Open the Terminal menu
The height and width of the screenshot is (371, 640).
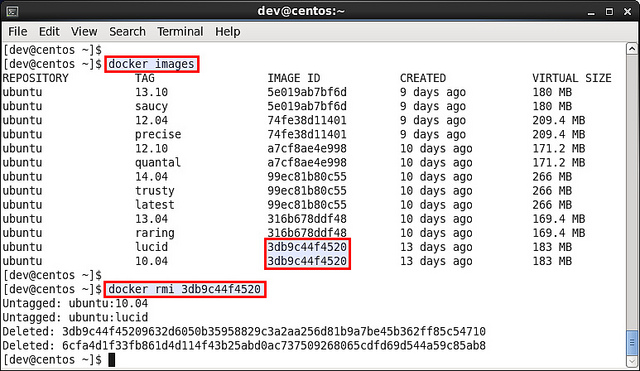pyautogui.click(x=180, y=31)
